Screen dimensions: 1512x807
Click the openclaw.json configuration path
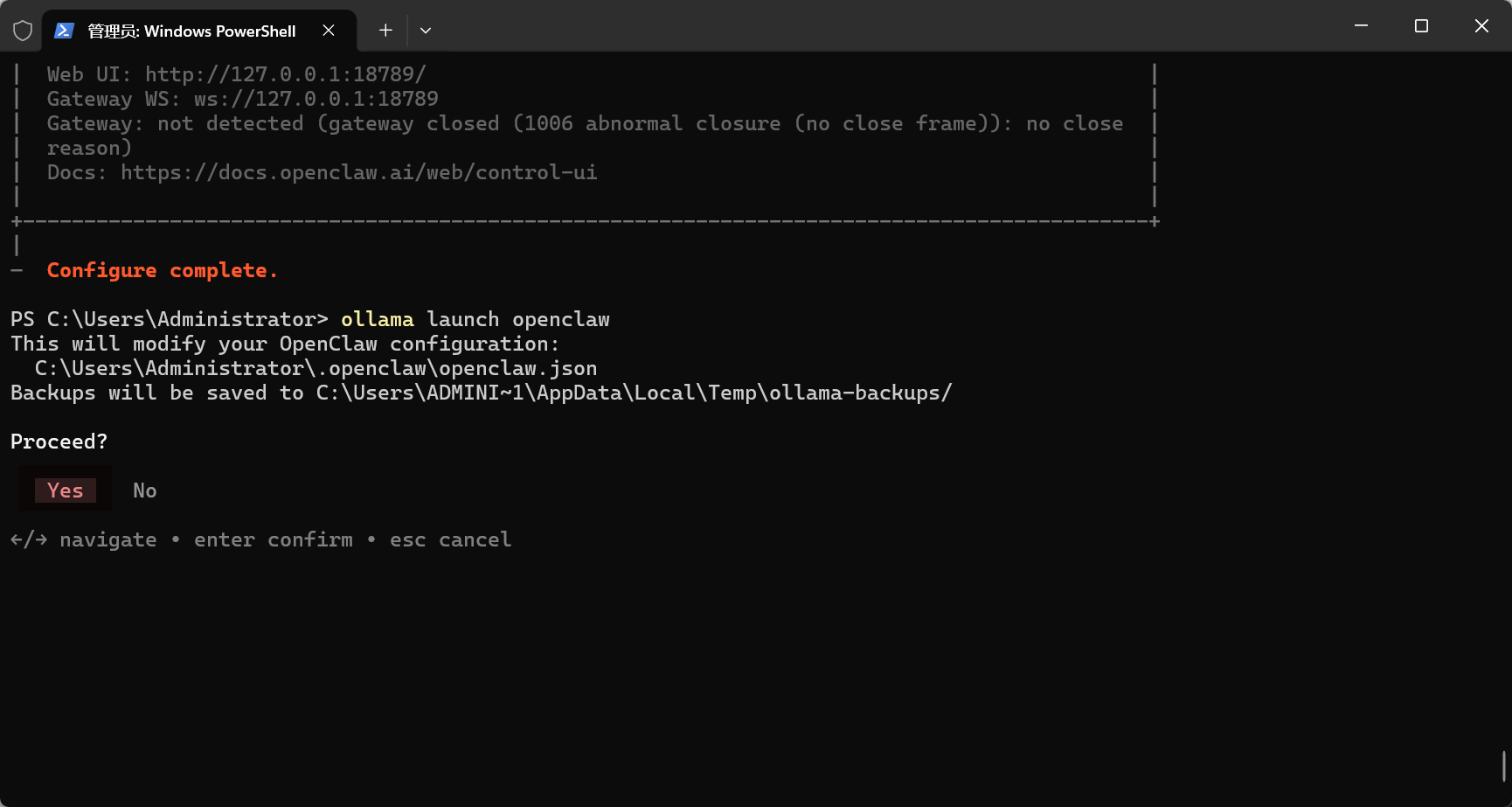pyautogui.click(x=316, y=368)
